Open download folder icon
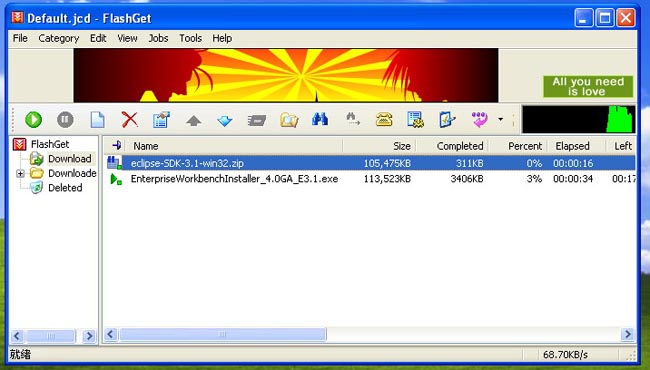 tap(289, 120)
